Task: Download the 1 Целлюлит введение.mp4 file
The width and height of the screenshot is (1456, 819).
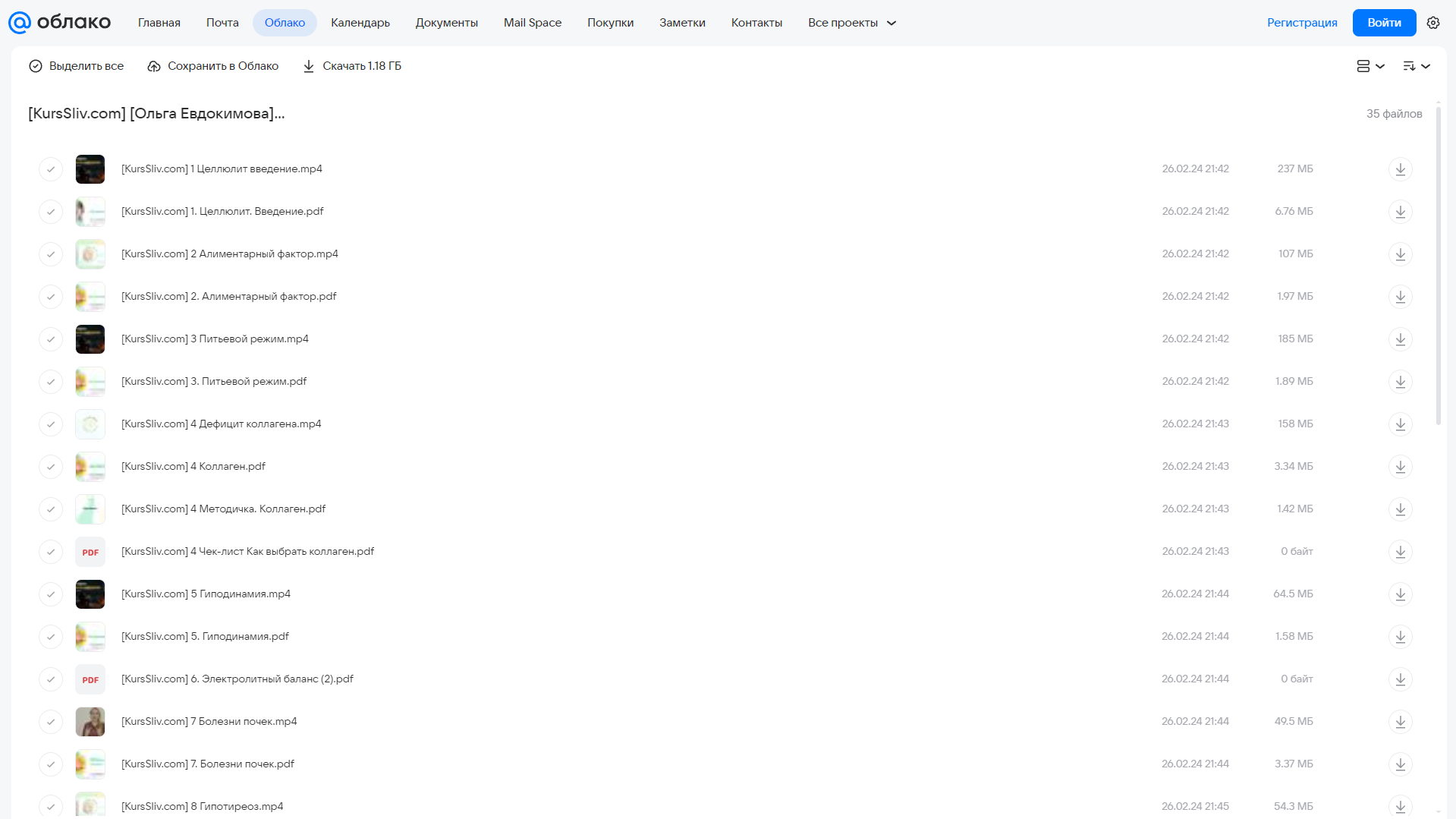Action: click(x=1400, y=169)
